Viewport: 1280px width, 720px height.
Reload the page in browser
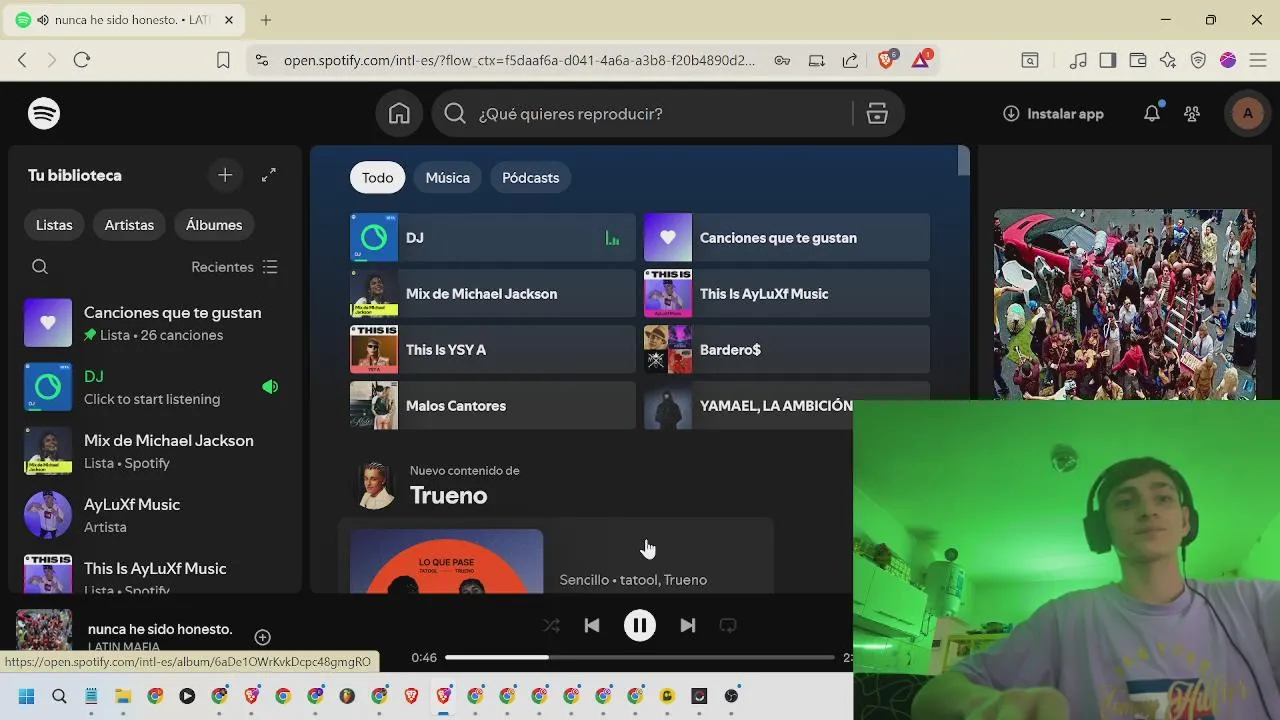82,60
